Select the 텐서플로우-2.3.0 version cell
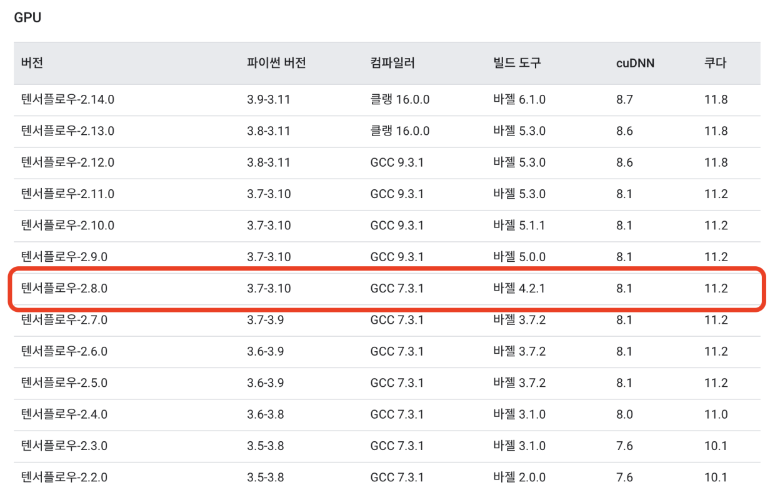 pyautogui.click(x=64, y=445)
